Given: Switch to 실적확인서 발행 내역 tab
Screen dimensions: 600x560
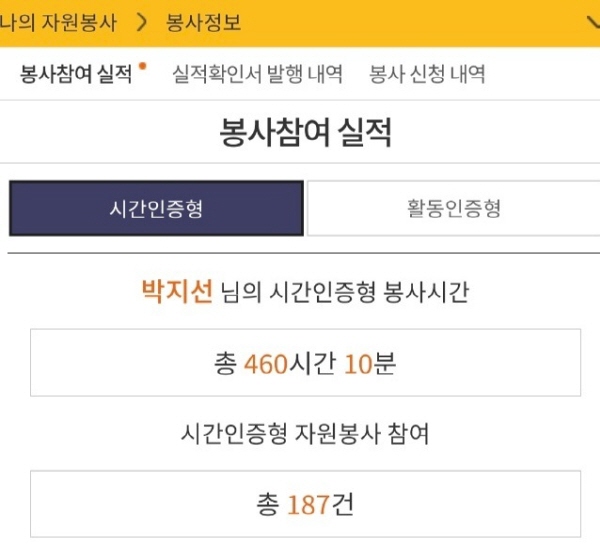Looking at the screenshot, I should (x=257, y=74).
